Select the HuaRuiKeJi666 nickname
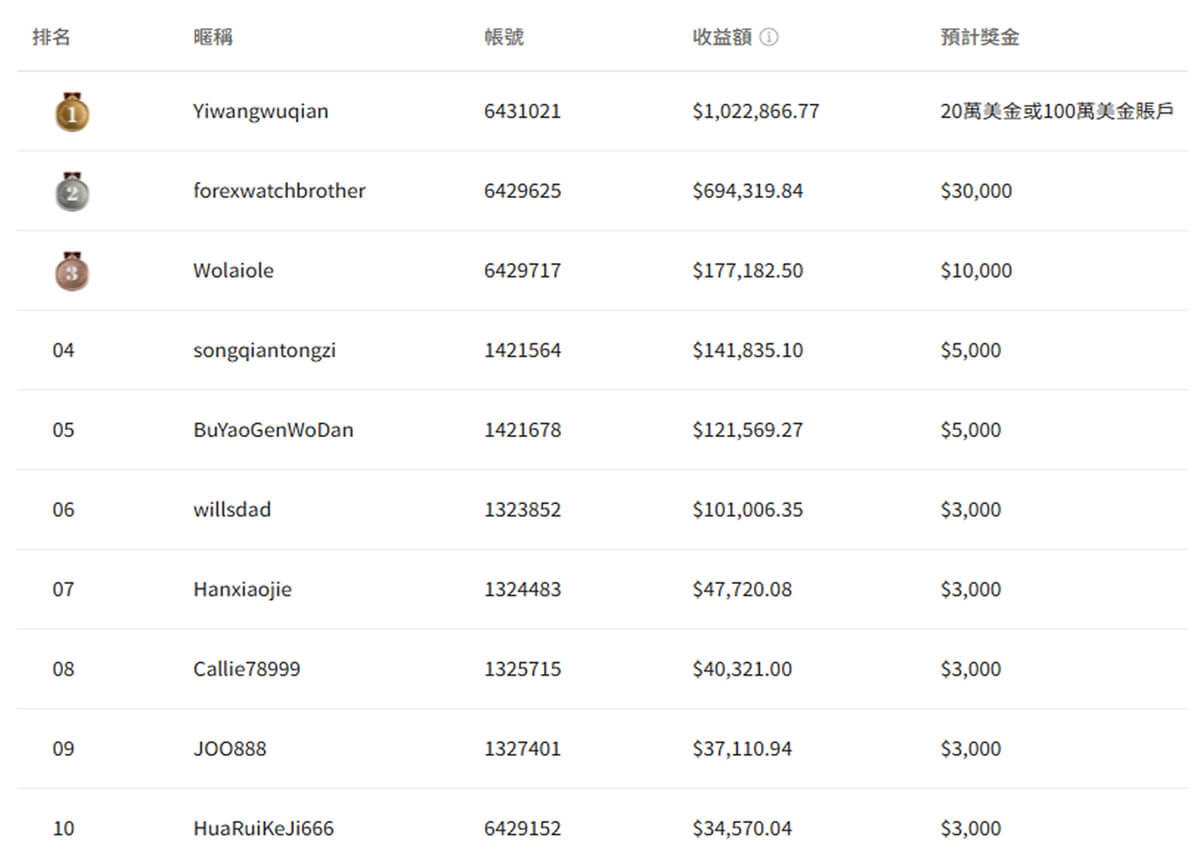This screenshot has height=863, width=1200. (263, 829)
